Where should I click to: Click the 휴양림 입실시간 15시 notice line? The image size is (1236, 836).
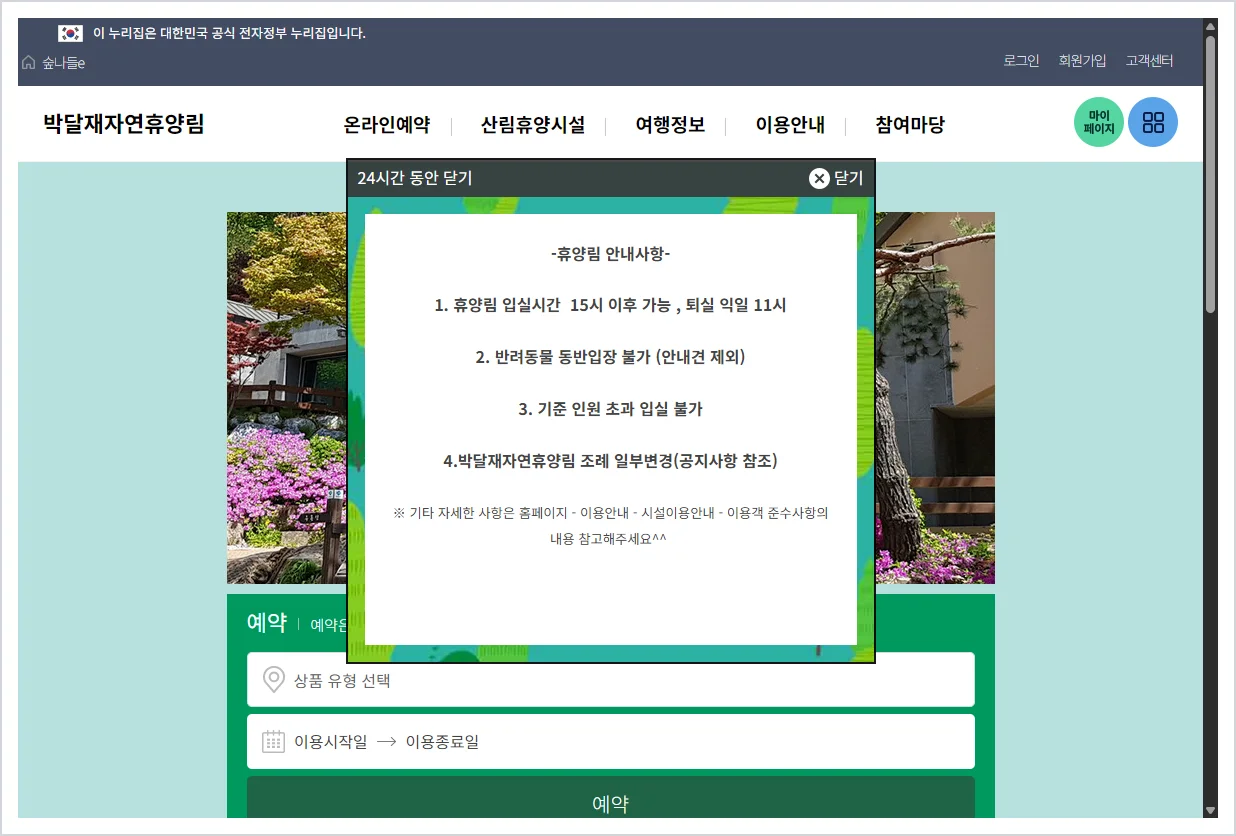pos(611,305)
